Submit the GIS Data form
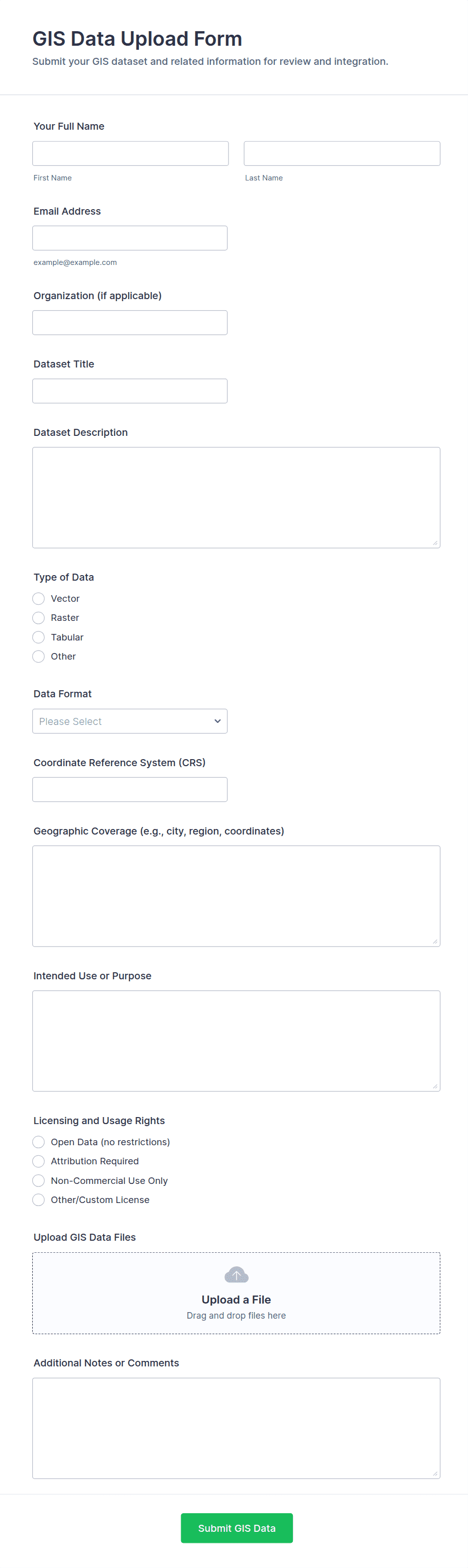The width and height of the screenshot is (468, 1568). (x=237, y=1528)
